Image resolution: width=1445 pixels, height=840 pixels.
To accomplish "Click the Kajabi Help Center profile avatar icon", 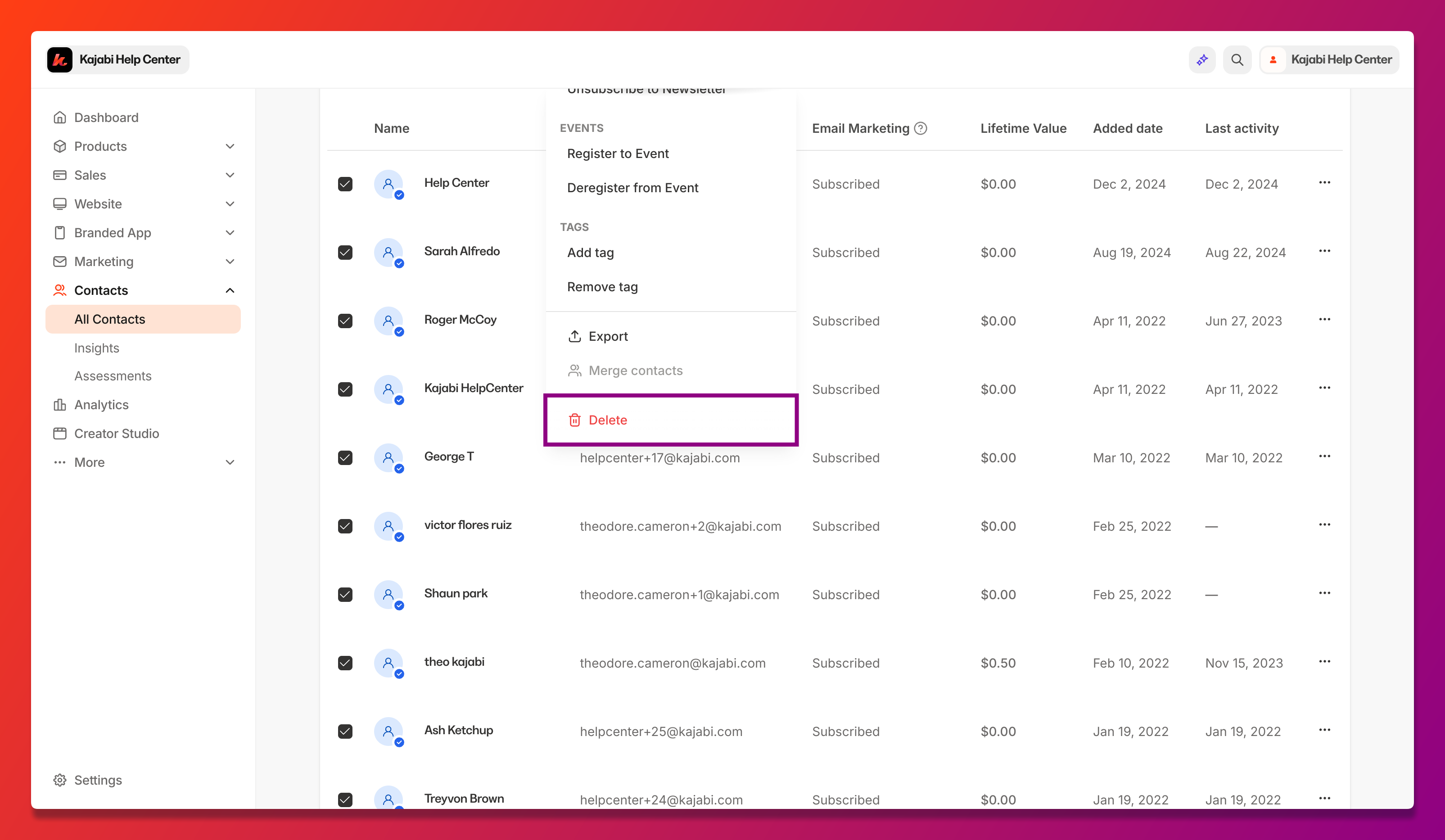I will coord(1273,59).
